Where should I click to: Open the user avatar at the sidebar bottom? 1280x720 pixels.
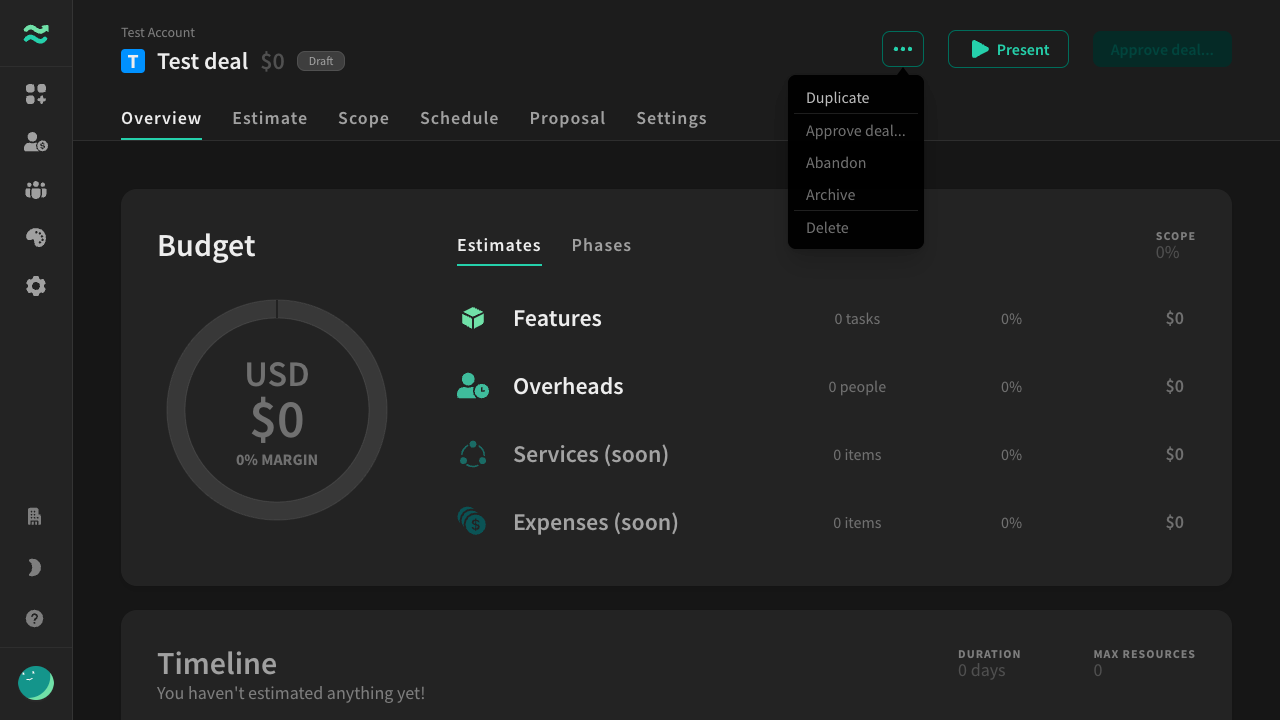pyautogui.click(x=36, y=683)
